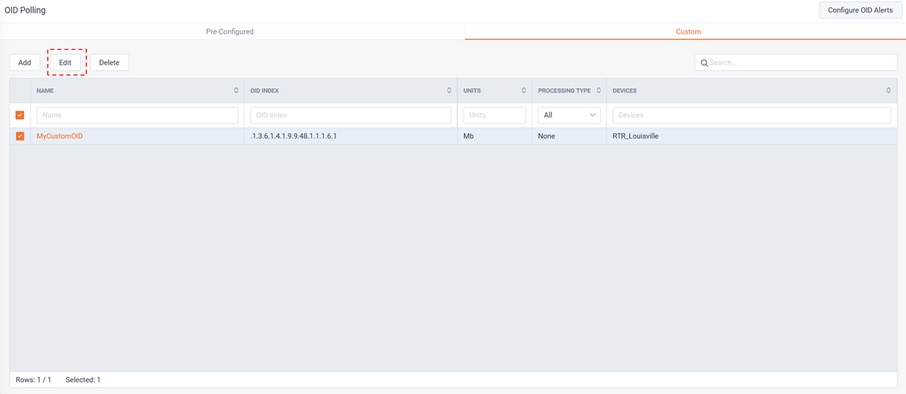Focus the OID Index filter field
The width and height of the screenshot is (906, 394).
(x=351, y=115)
